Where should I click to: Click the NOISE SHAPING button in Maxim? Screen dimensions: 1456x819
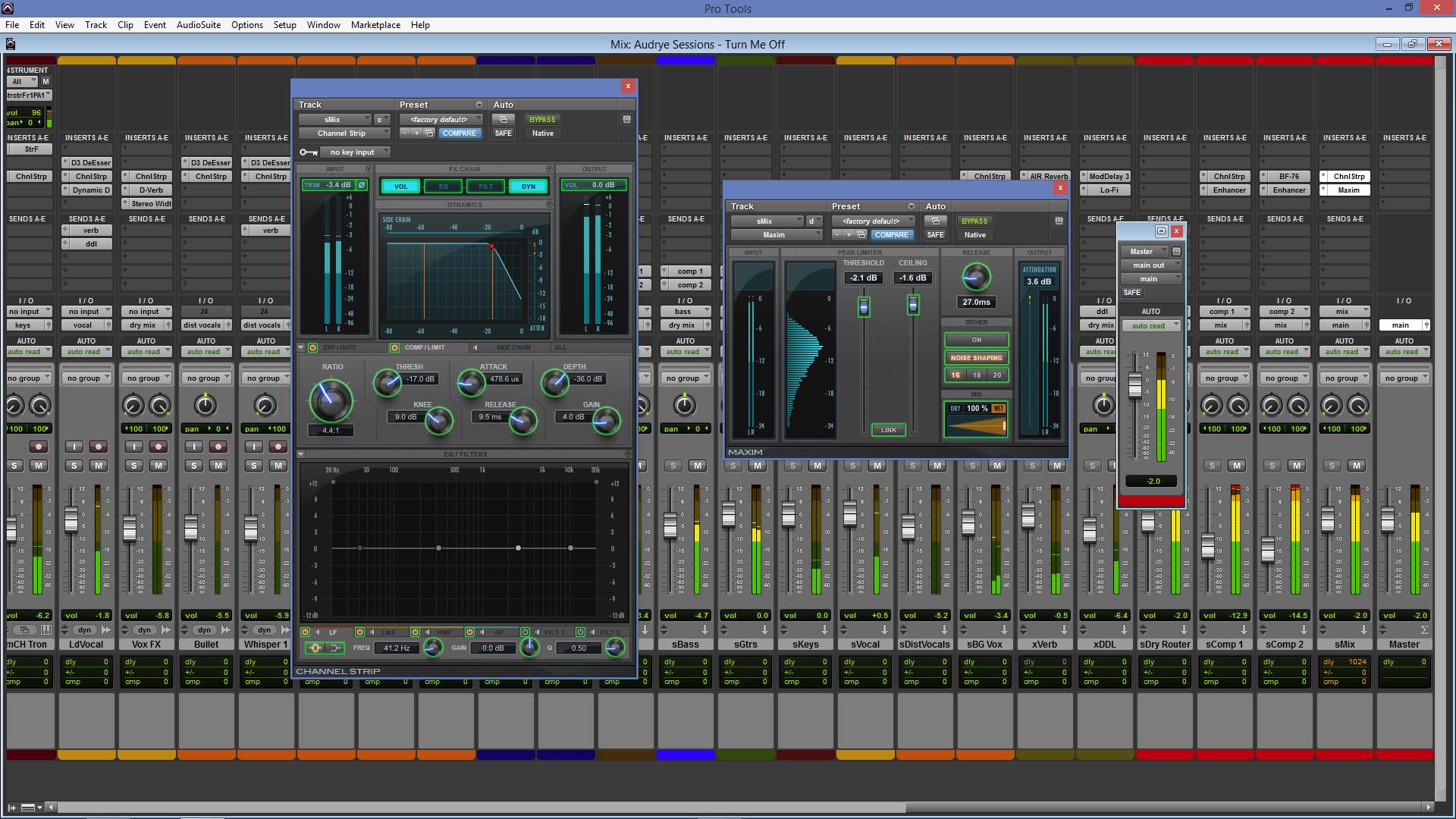coord(976,357)
